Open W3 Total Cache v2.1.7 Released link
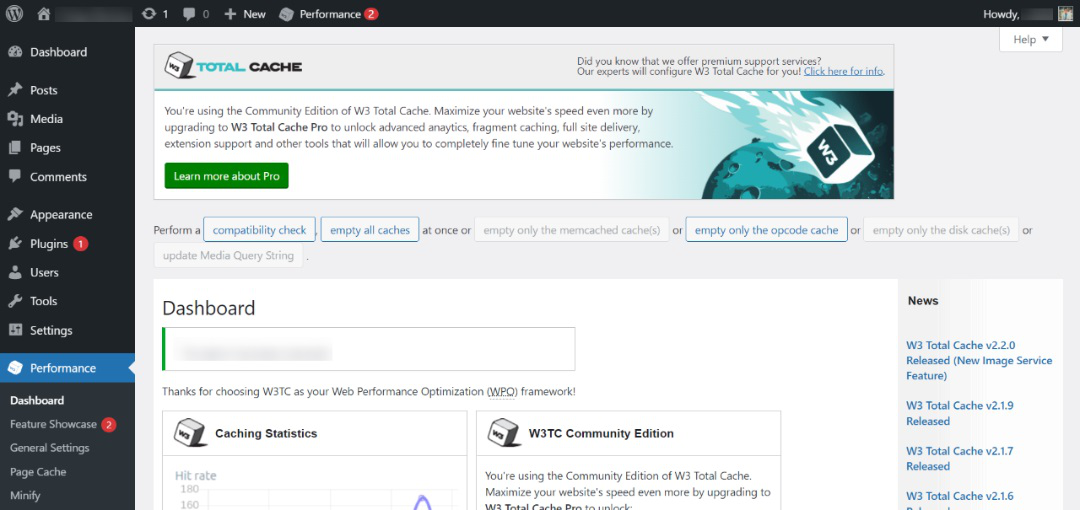Image resolution: width=1080 pixels, height=510 pixels. pyautogui.click(x=959, y=458)
